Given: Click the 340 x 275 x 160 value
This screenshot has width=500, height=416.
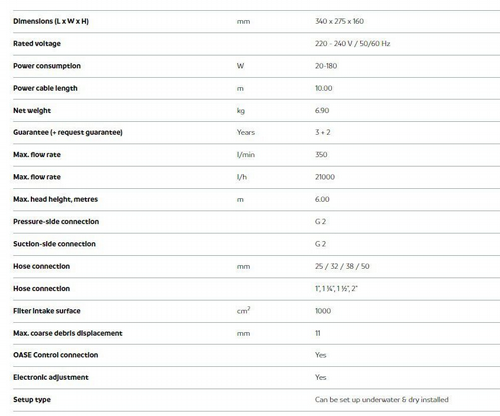Looking at the screenshot, I should point(339,21).
